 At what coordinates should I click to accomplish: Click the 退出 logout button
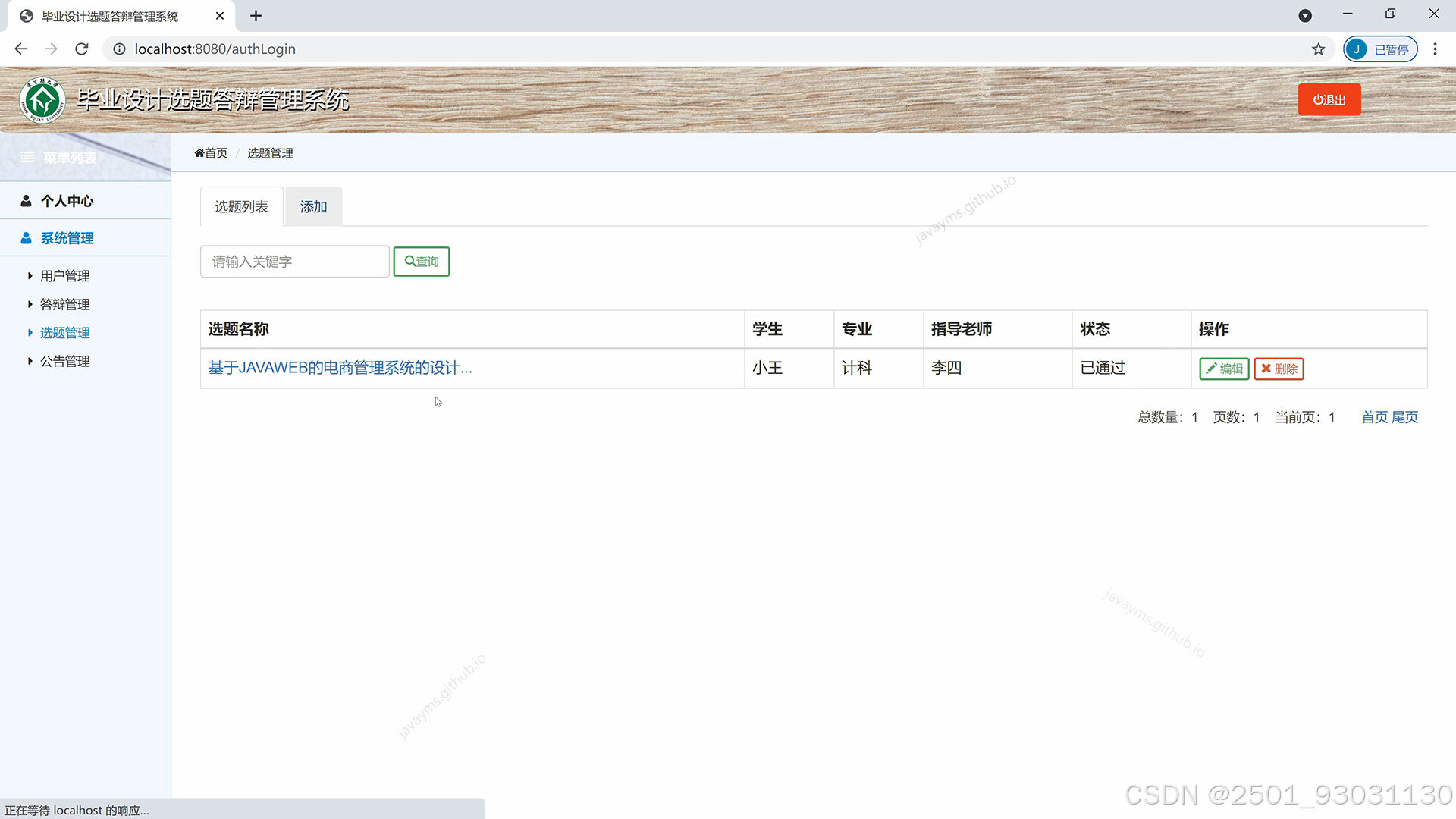(x=1329, y=100)
